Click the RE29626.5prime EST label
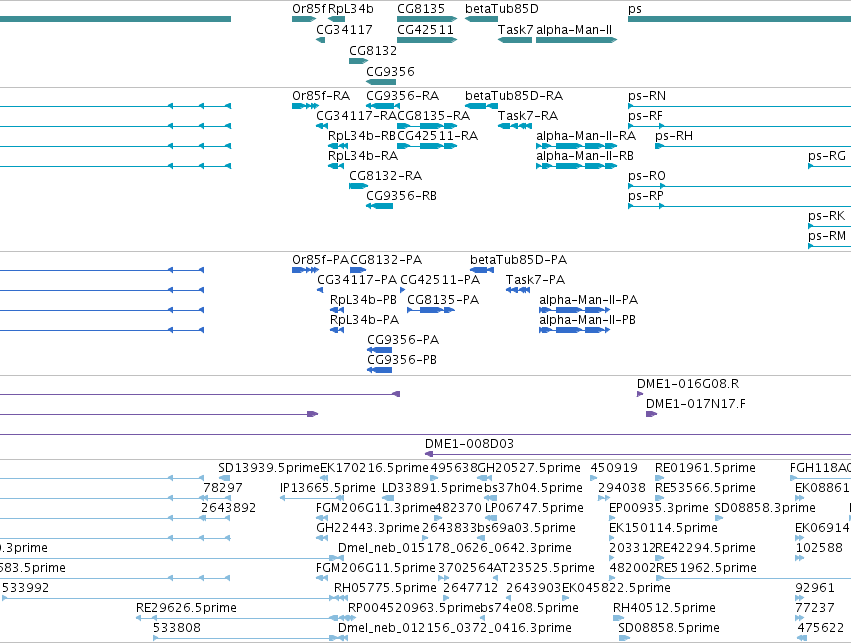 186,608
